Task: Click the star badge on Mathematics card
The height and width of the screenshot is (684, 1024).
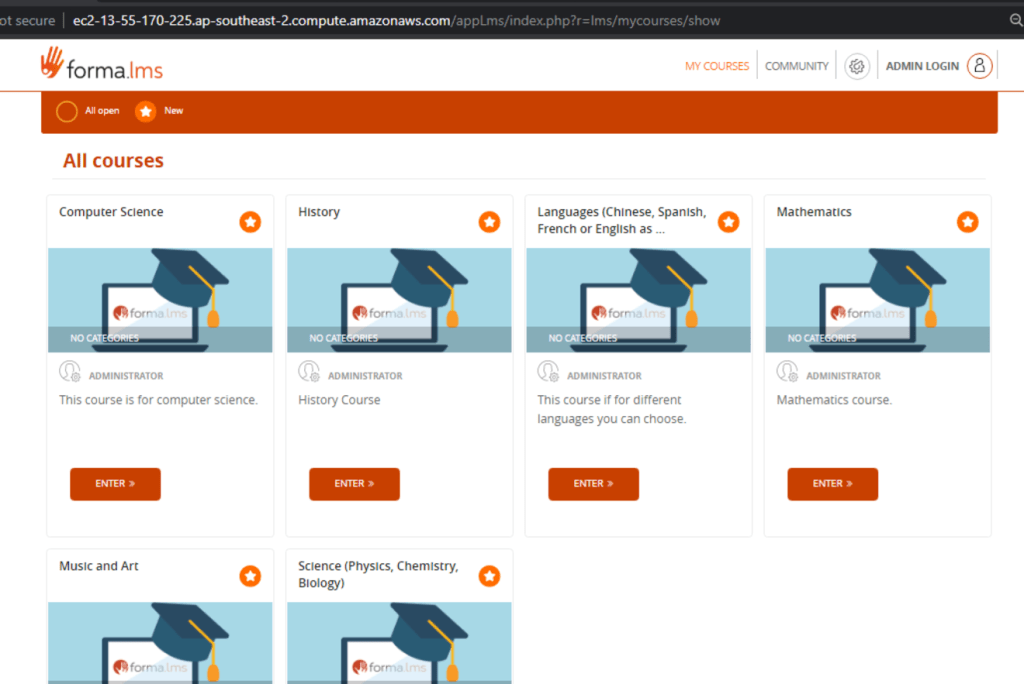Action: (x=967, y=222)
